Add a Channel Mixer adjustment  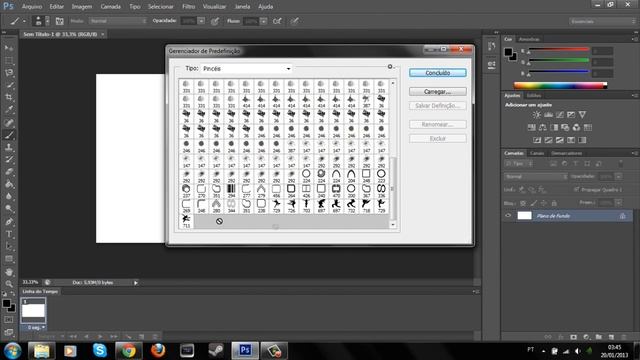click(576, 128)
